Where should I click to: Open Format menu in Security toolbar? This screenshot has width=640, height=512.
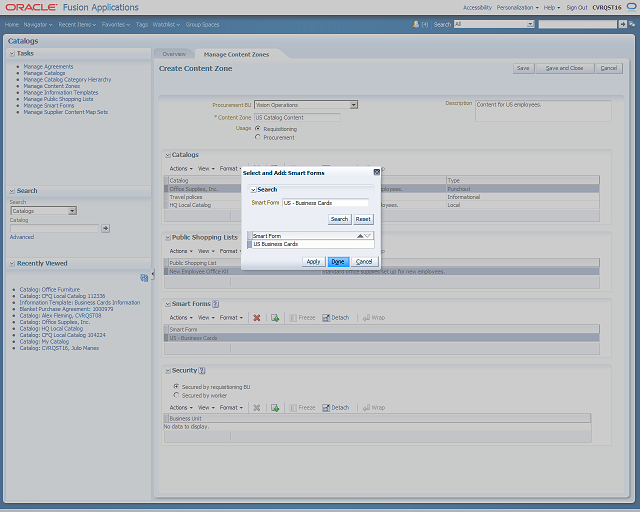tap(231, 407)
